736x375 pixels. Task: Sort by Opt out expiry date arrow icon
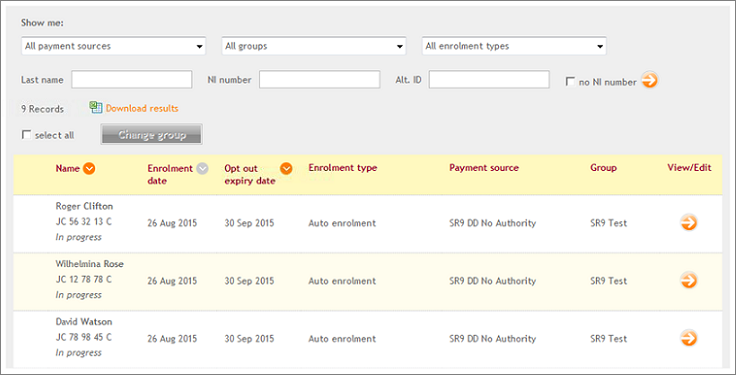click(x=286, y=168)
